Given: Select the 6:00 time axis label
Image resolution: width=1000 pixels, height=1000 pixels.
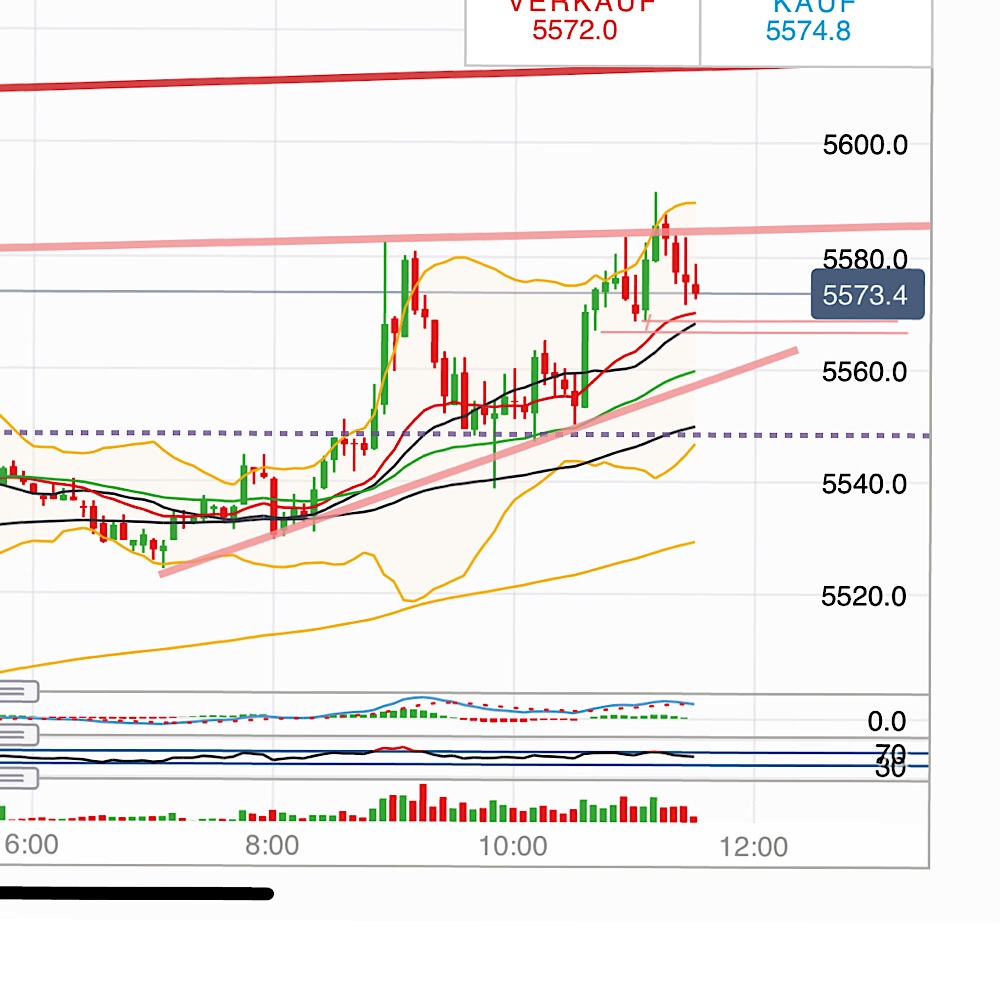Looking at the screenshot, I should pyautogui.click(x=30, y=845).
